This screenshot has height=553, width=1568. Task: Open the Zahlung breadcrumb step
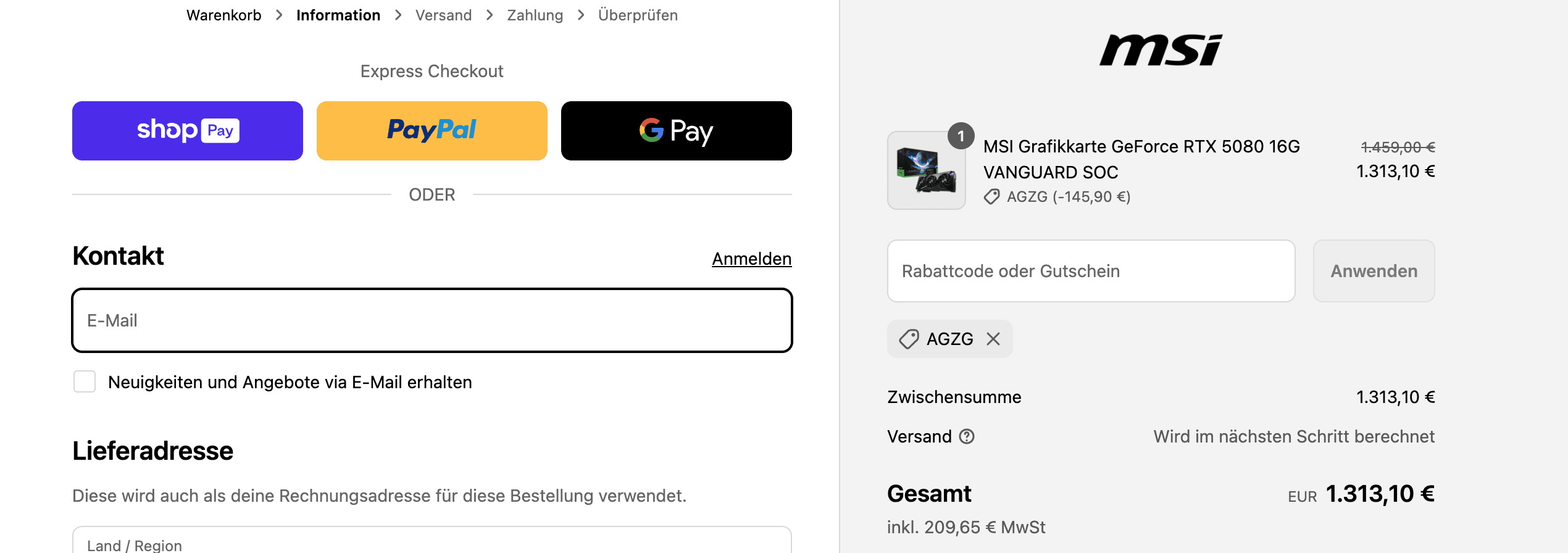(x=535, y=15)
